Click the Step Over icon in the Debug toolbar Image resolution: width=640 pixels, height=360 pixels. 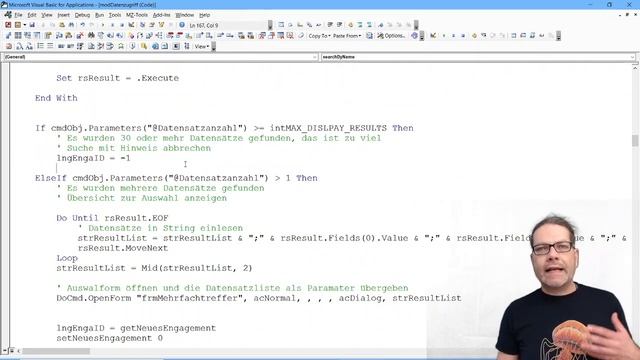point(493,36)
